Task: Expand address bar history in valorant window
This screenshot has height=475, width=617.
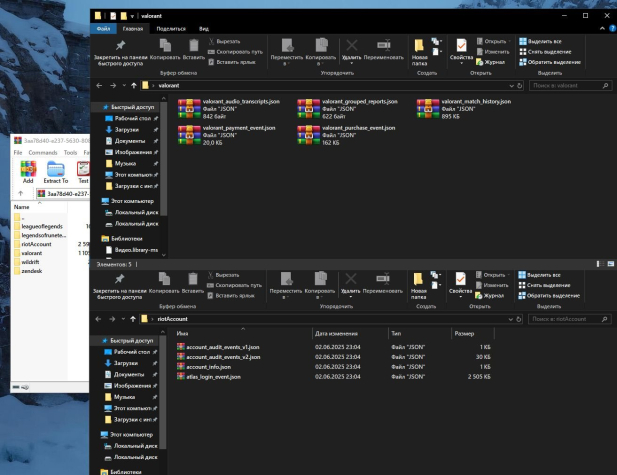Action: pyautogui.click(x=511, y=85)
